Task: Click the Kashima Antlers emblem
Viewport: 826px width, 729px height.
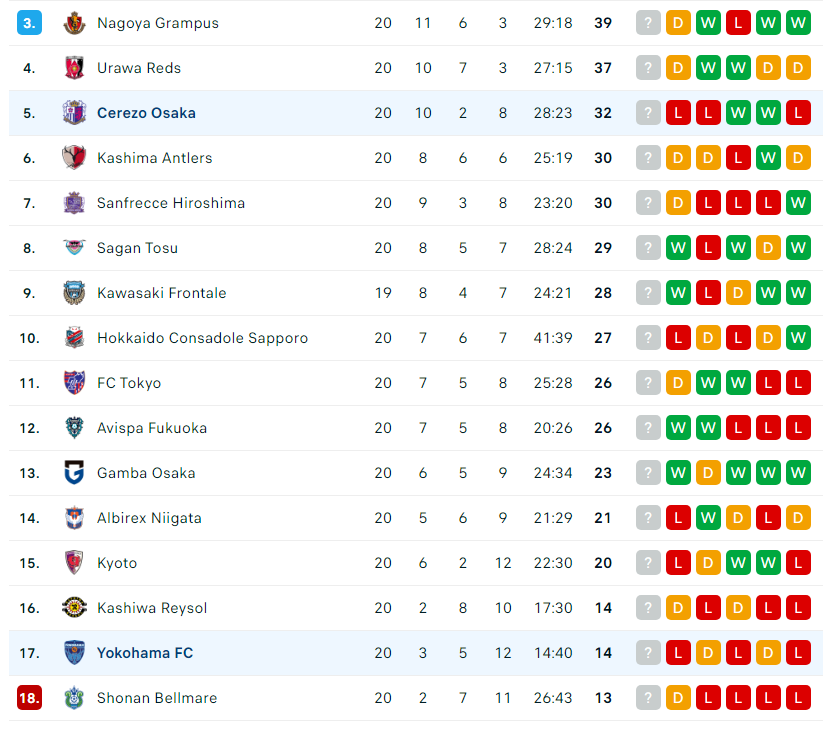Action: 74,158
